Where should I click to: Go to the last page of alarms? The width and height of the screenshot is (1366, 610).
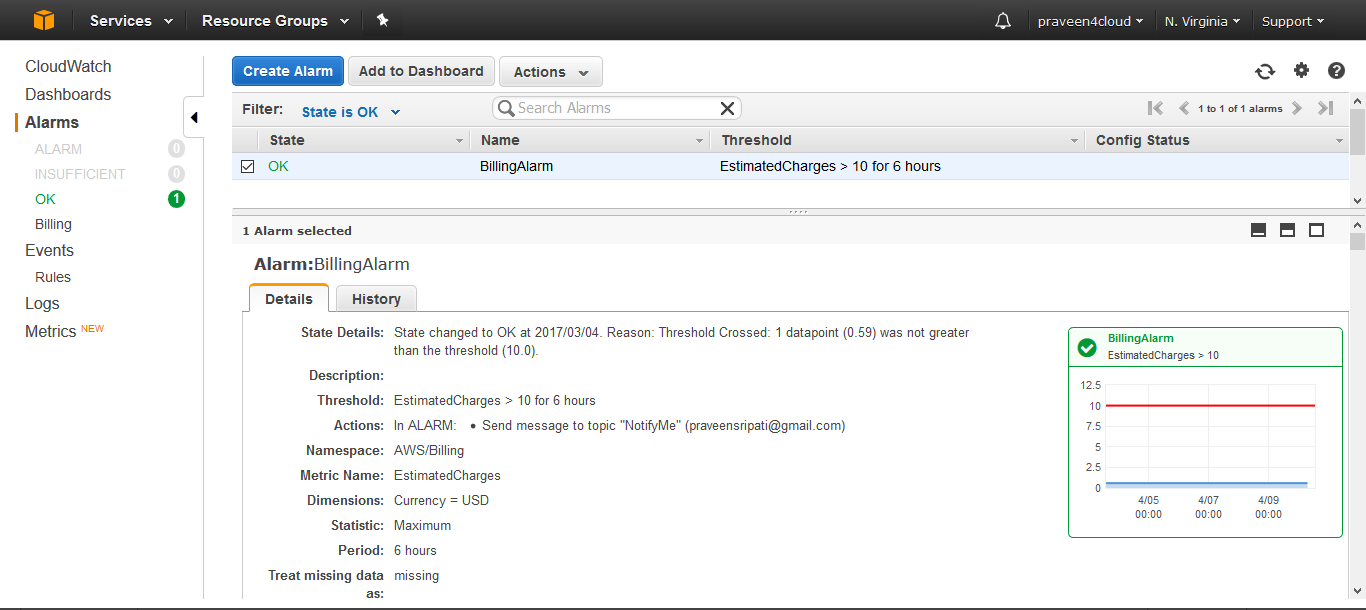[1326, 108]
